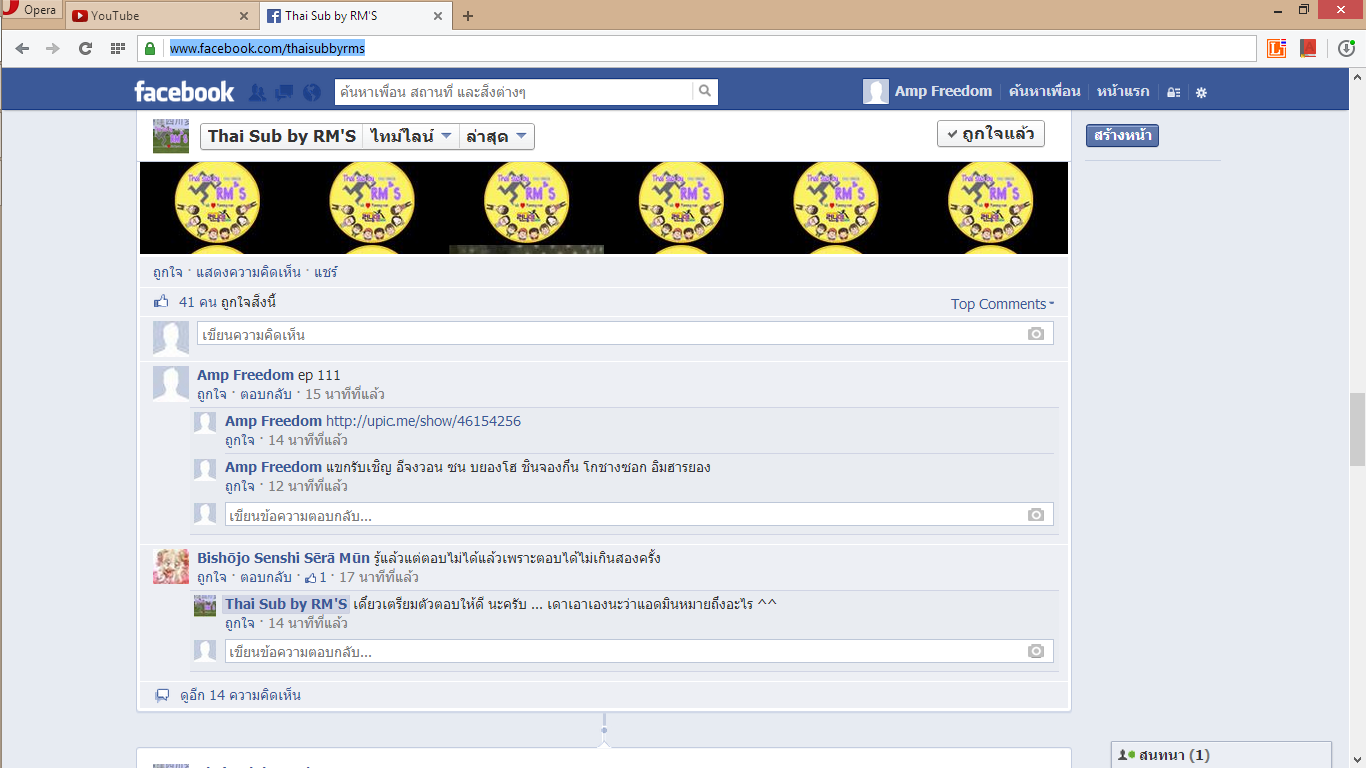Click the green padlock security badge
1366x768 pixels.
[x=150, y=48]
